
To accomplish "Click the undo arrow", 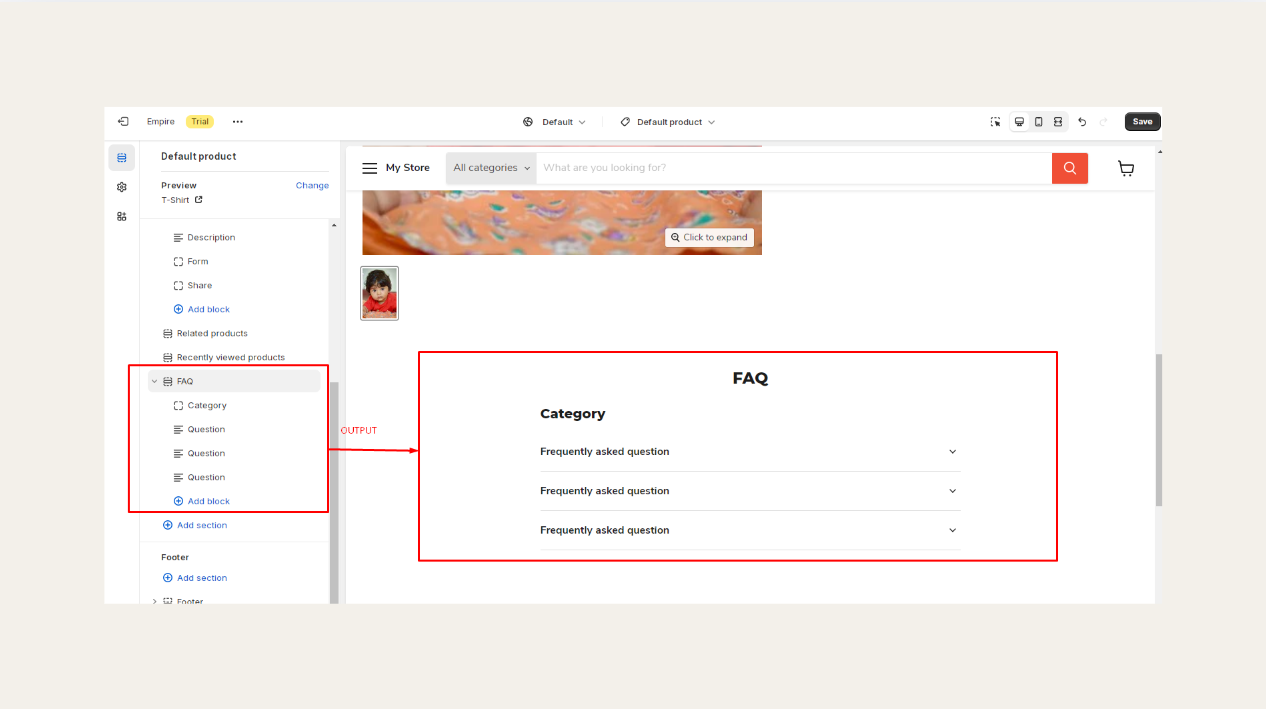I will (x=1082, y=122).
